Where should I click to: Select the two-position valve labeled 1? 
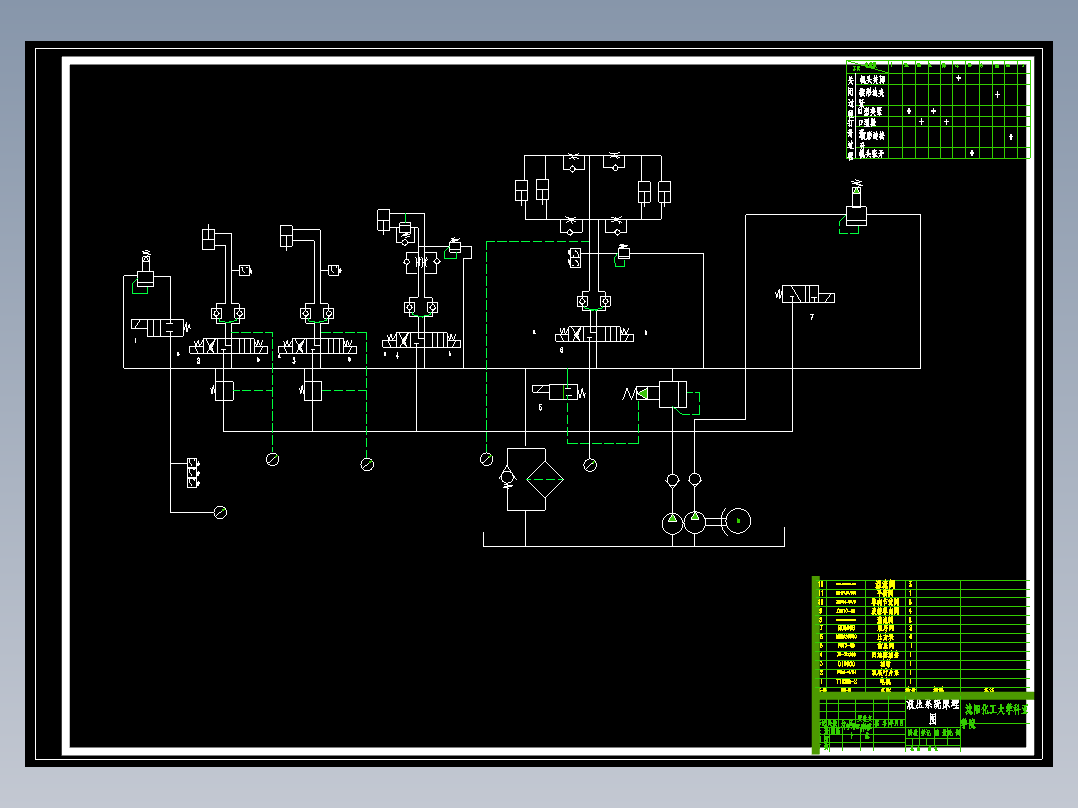coord(160,327)
